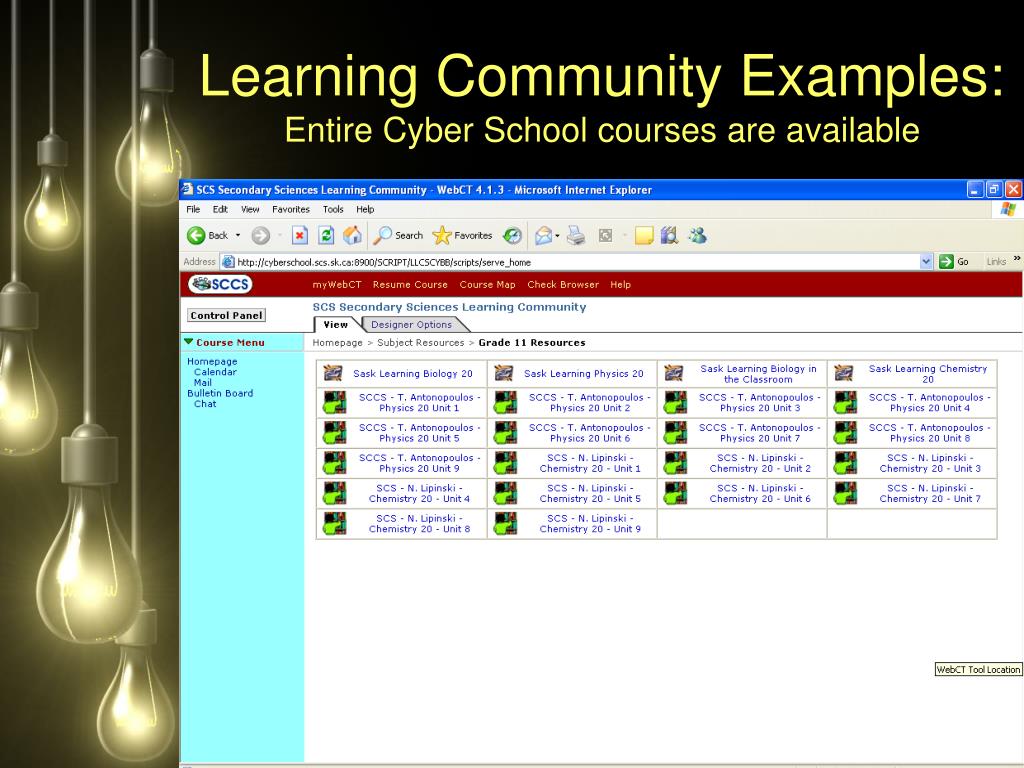Collapse the Course Menu triangle
Screen dimensions: 1024x768
pyautogui.click(x=189, y=342)
